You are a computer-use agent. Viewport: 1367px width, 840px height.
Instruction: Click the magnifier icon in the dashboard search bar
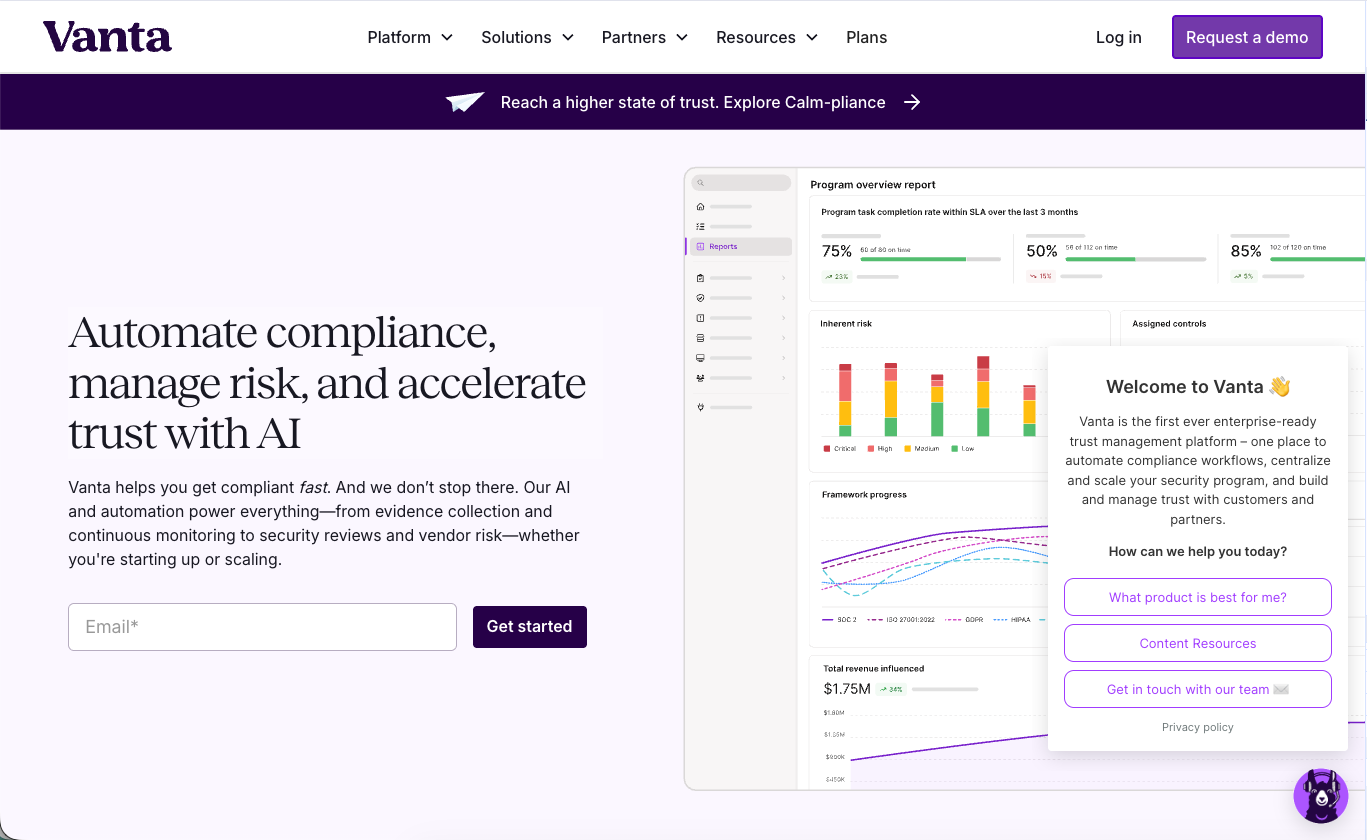(700, 183)
